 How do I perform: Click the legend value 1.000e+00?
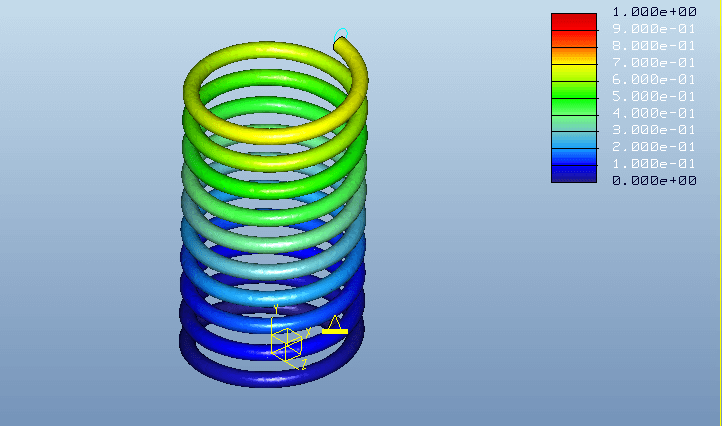[x=654, y=12]
